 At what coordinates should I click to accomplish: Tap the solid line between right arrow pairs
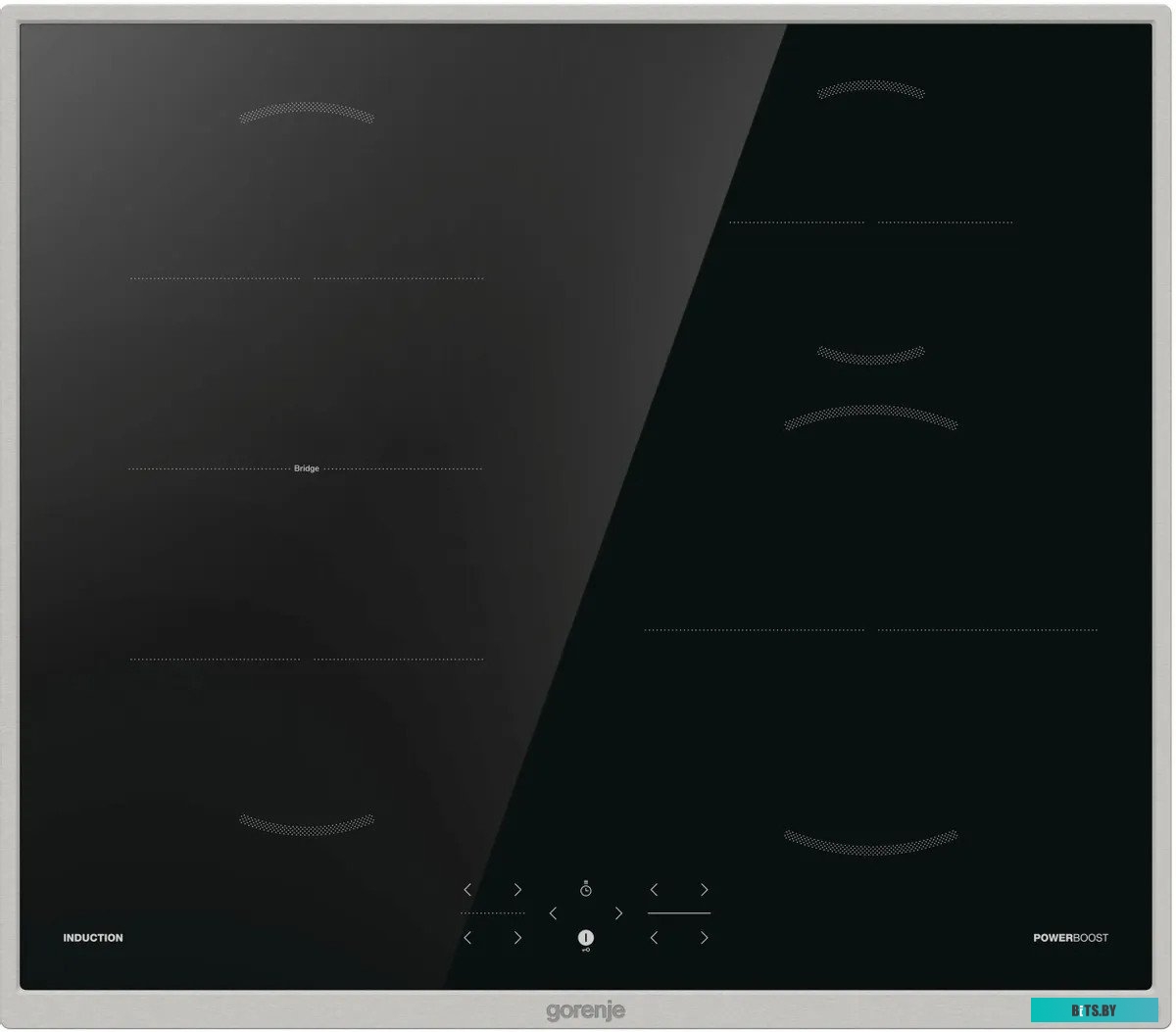[x=679, y=913]
